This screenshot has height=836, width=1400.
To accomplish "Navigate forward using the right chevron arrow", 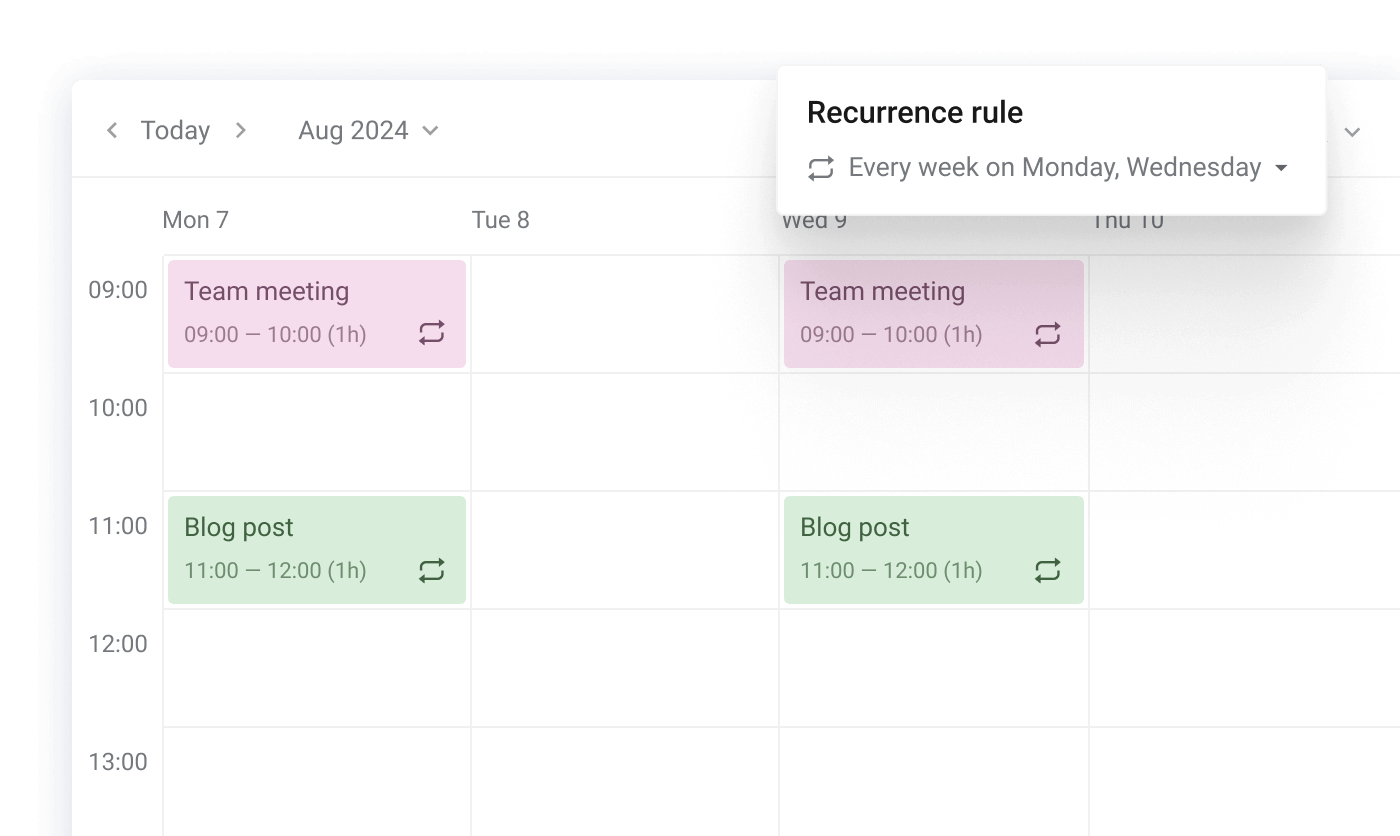I will [240, 130].
